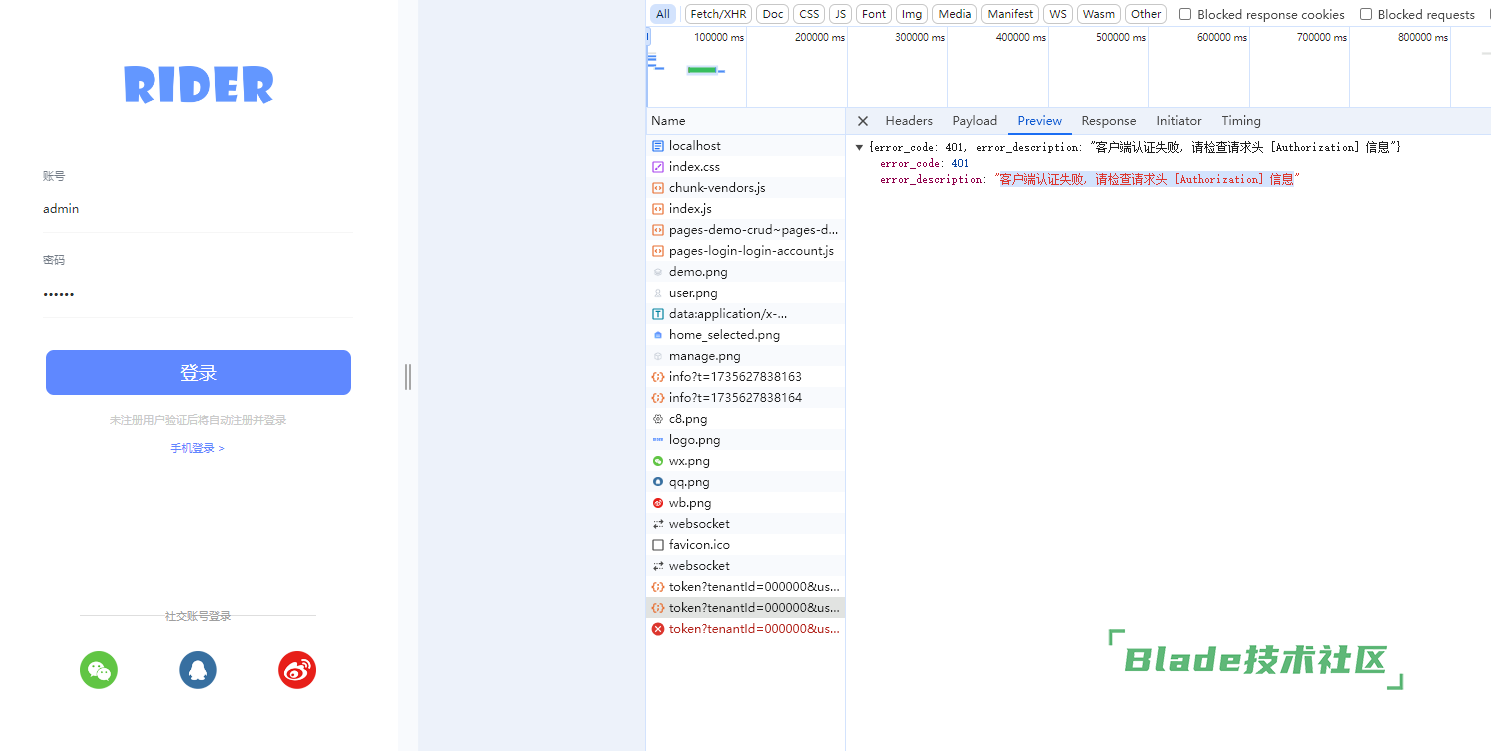Filter requests by Font
Image resolution: width=1491 pixels, height=751 pixels.
tap(874, 14)
